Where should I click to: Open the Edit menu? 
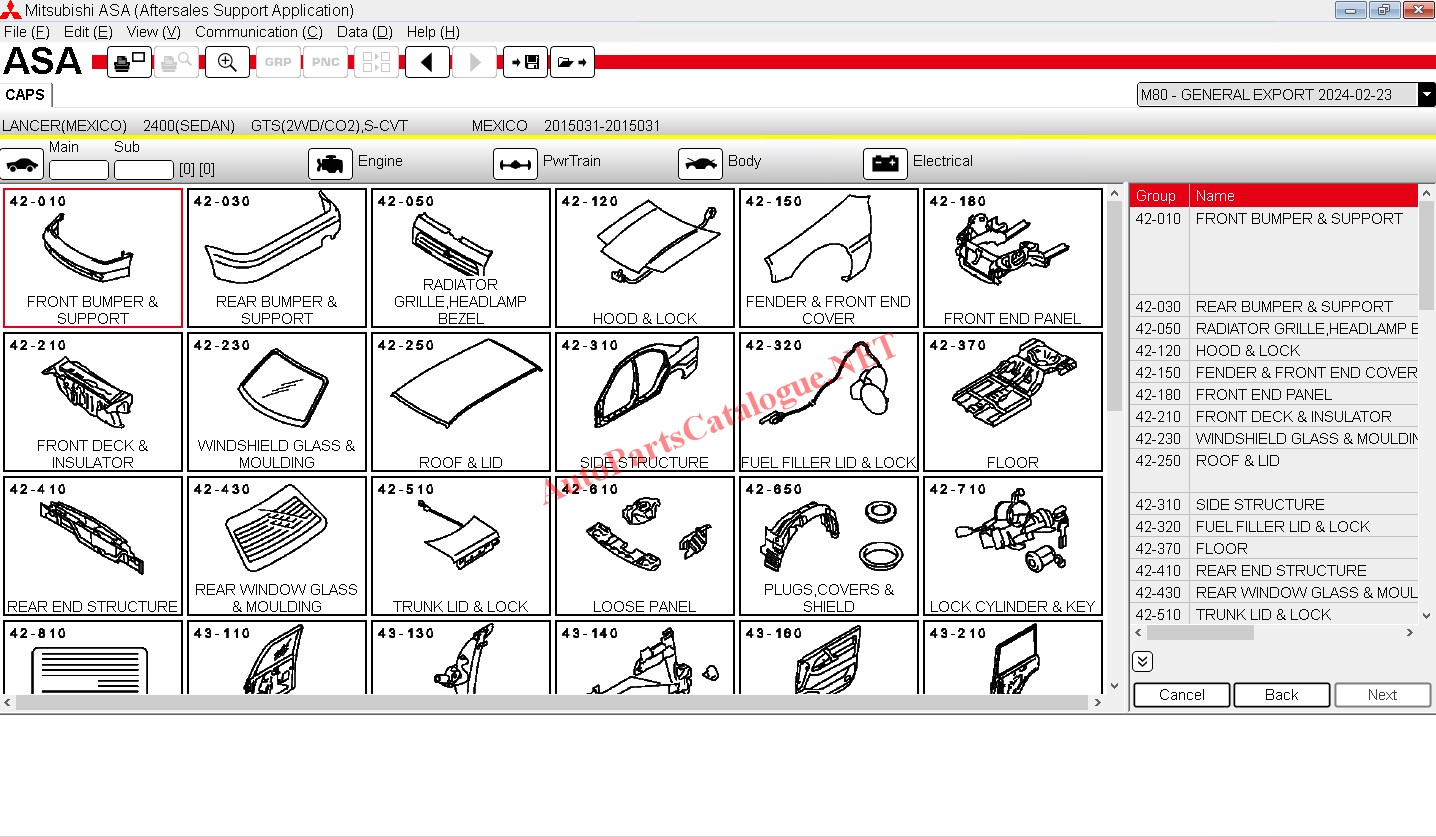click(x=88, y=32)
